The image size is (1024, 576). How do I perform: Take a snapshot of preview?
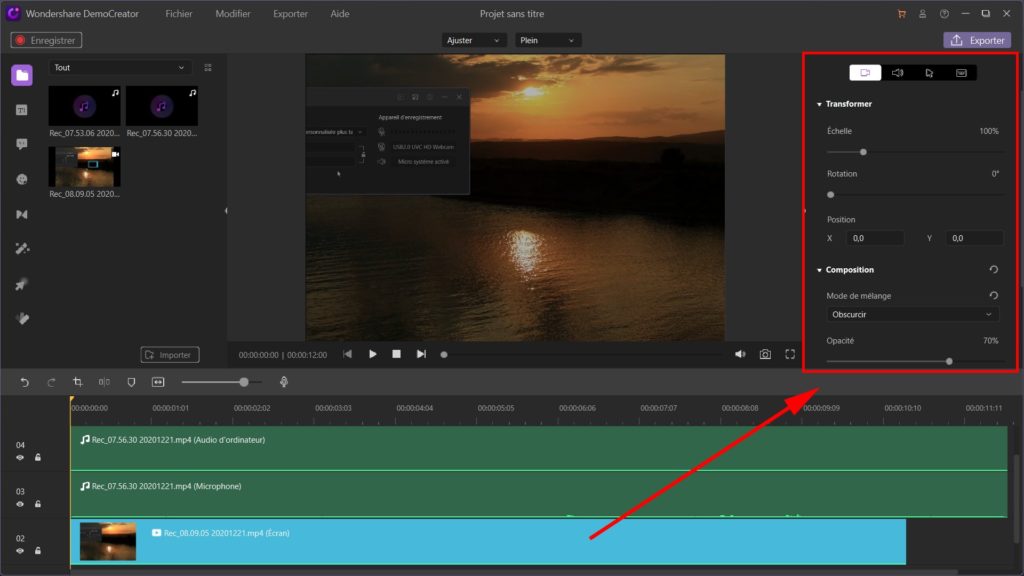(x=765, y=354)
